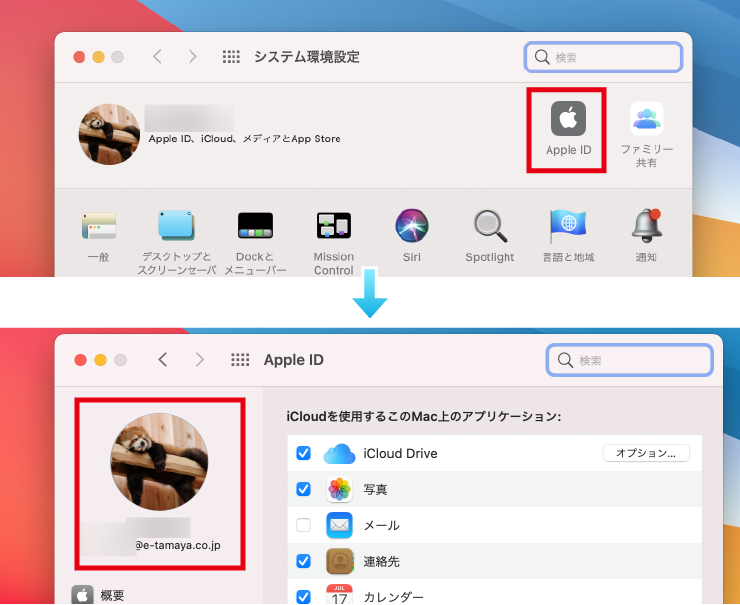Viewport: 740px width, 605px height.
Task: Uncheck the Contacts (連絡先) checkbox
Action: [303, 561]
